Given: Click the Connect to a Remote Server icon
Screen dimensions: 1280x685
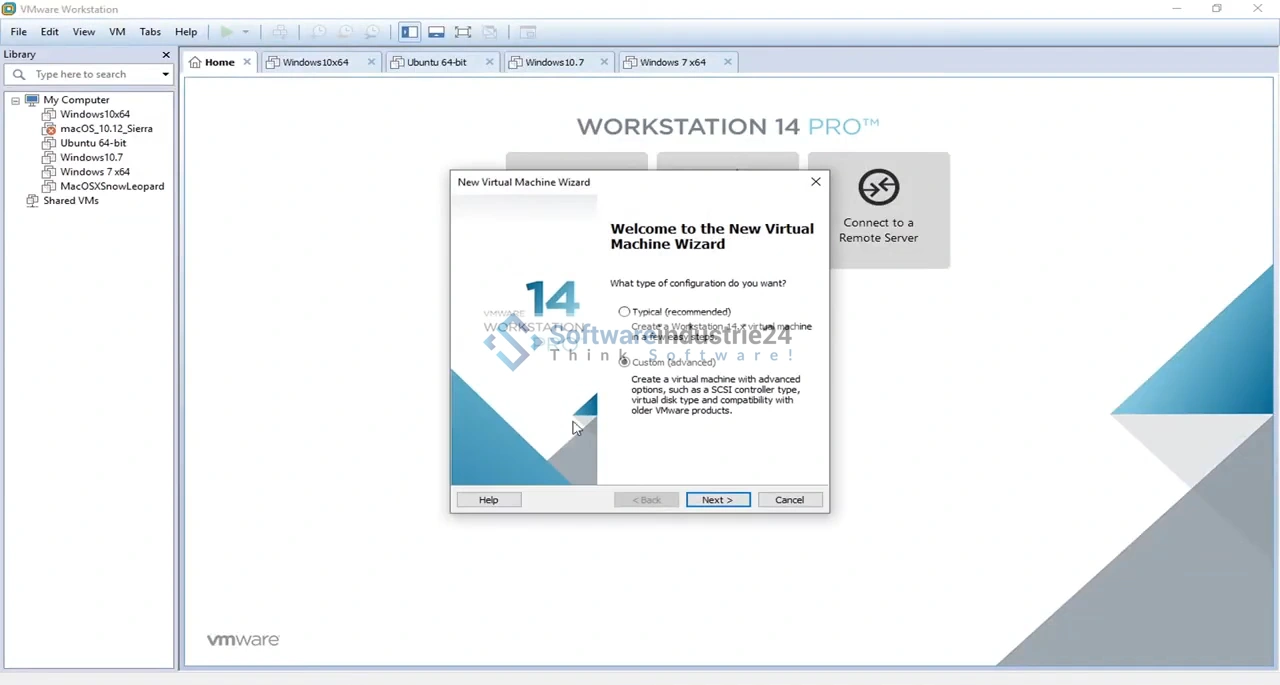Looking at the screenshot, I should tap(878, 188).
